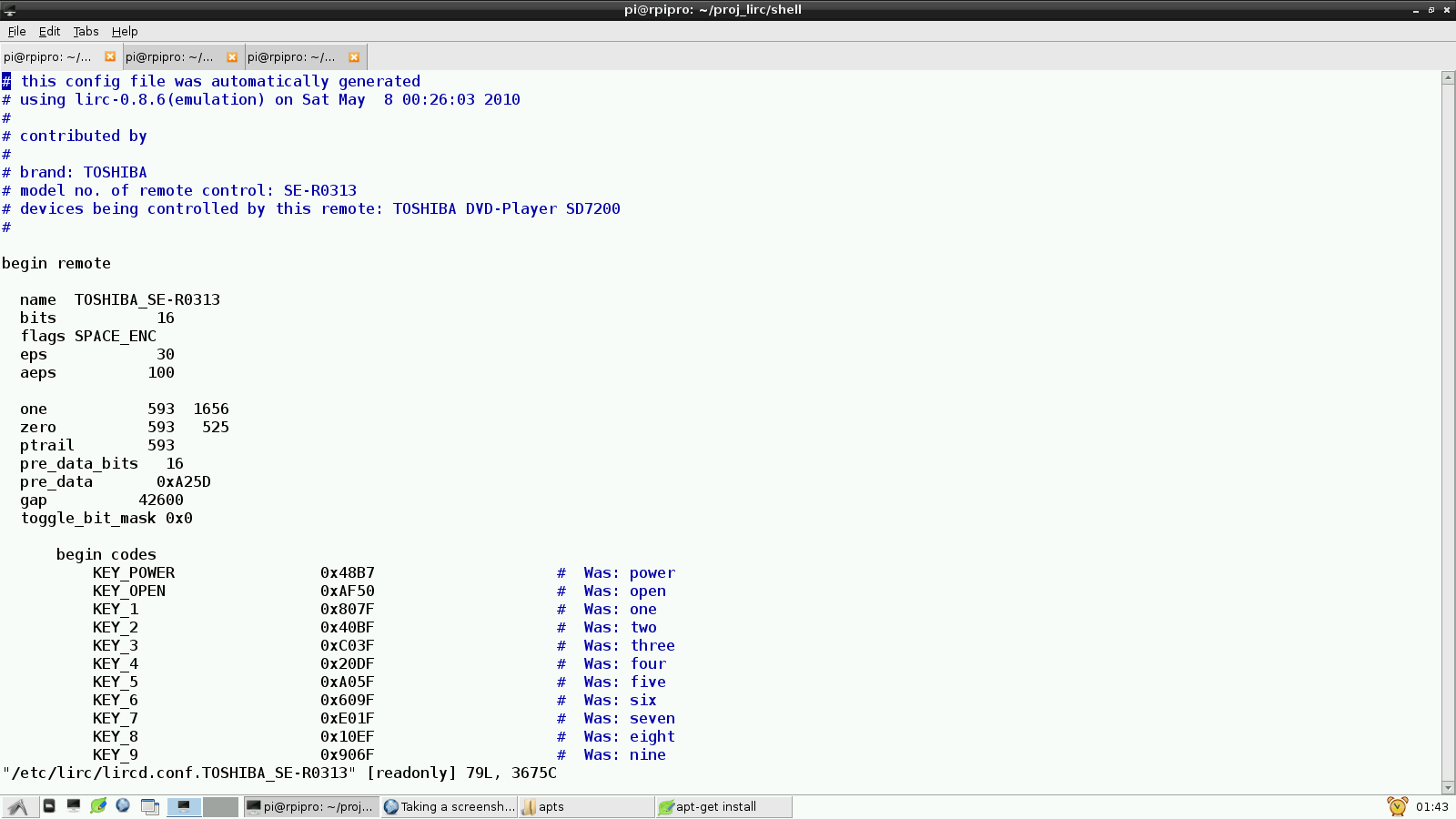This screenshot has height=819, width=1456.
Task: Click the 'toggle_bit_mask 0x0' line
Action: coord(106,518)
